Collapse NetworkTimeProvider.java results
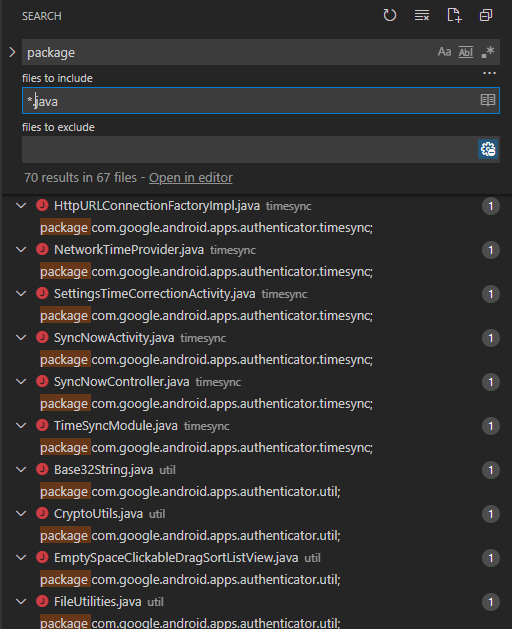 21,250
